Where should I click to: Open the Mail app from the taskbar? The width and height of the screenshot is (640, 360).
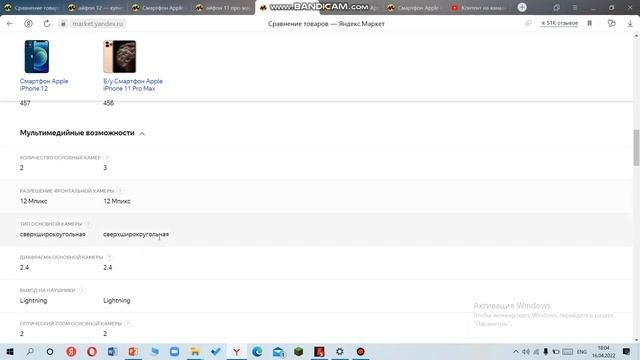click(278, 351)
